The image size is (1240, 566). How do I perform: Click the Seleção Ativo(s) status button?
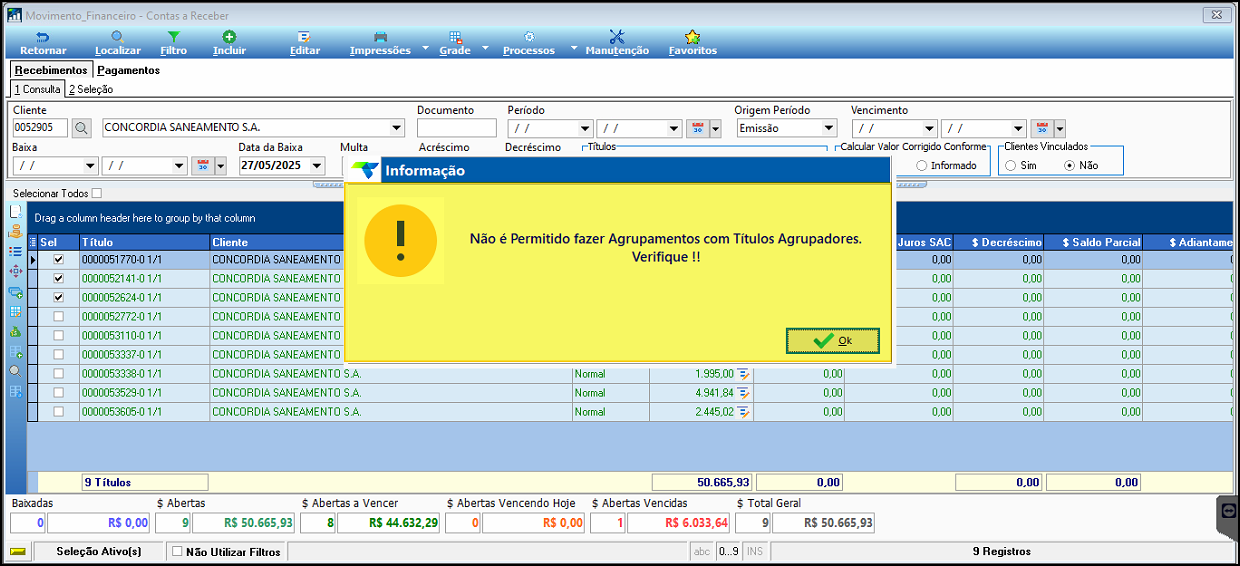coord(98,551)
